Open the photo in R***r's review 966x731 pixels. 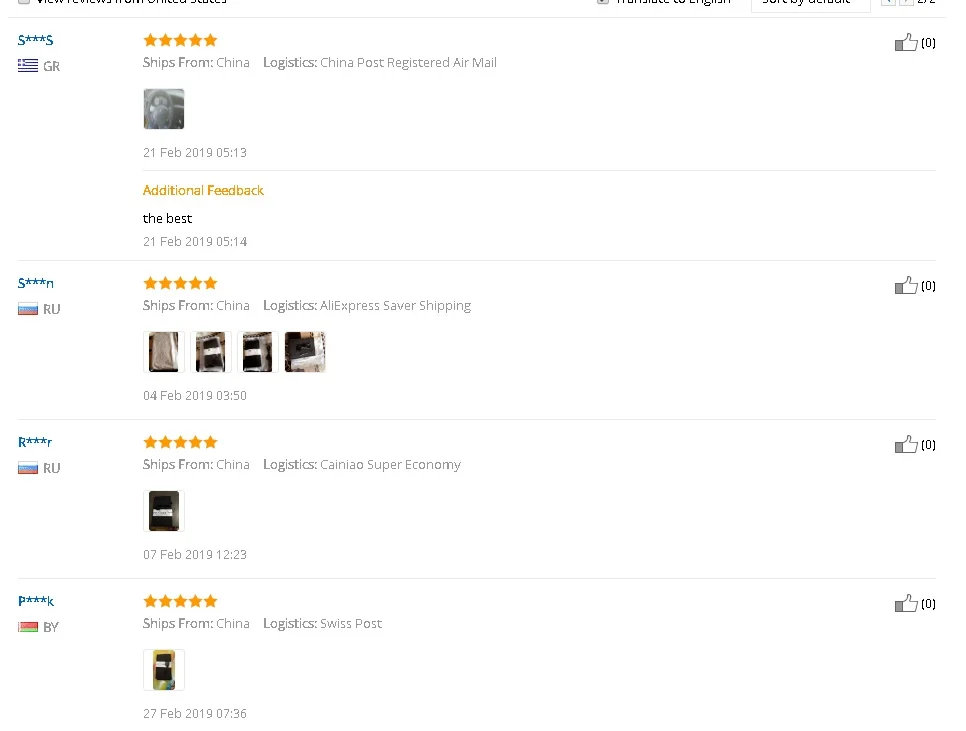(164, 511)
